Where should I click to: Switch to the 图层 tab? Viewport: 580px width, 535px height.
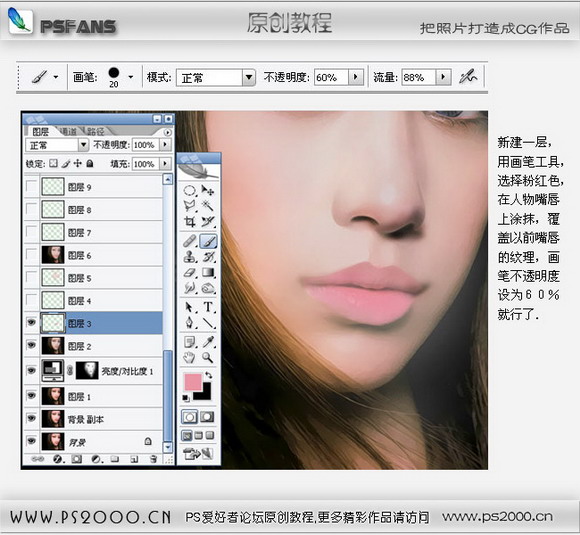pos(40,131)
